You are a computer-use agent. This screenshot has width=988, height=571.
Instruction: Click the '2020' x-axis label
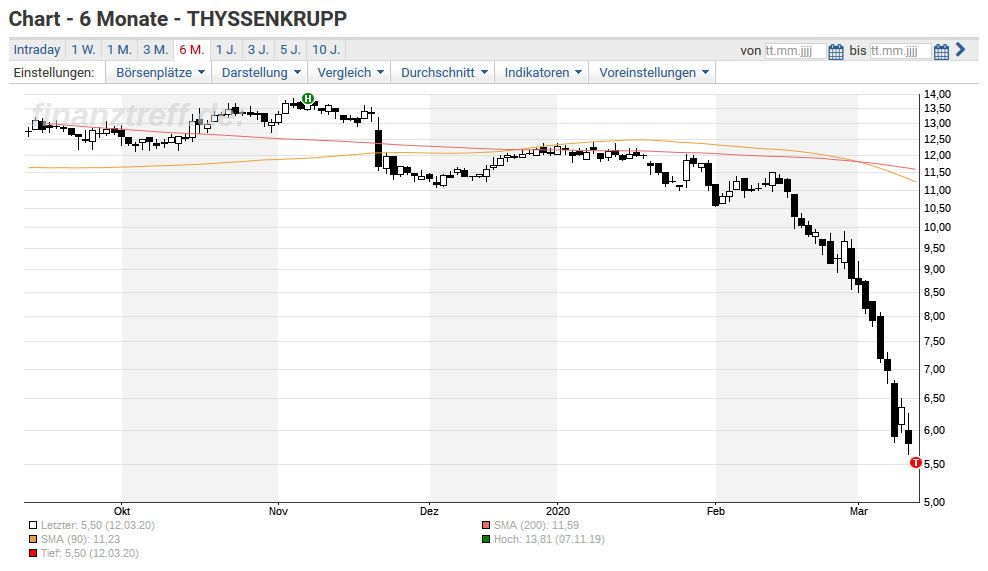[x=558, y=511]
